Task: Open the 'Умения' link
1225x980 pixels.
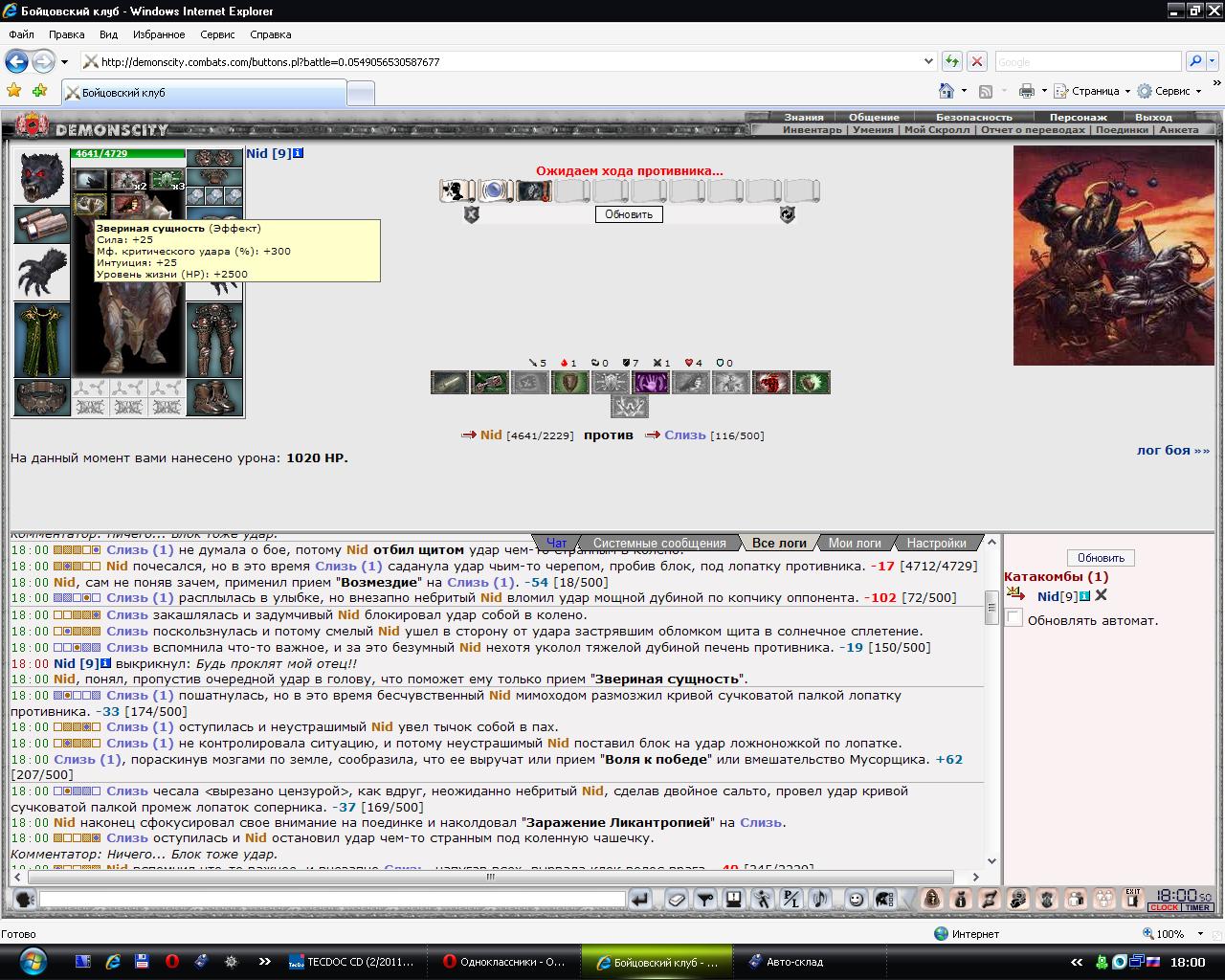Action: pyautogui.click(x=873, y=130)
